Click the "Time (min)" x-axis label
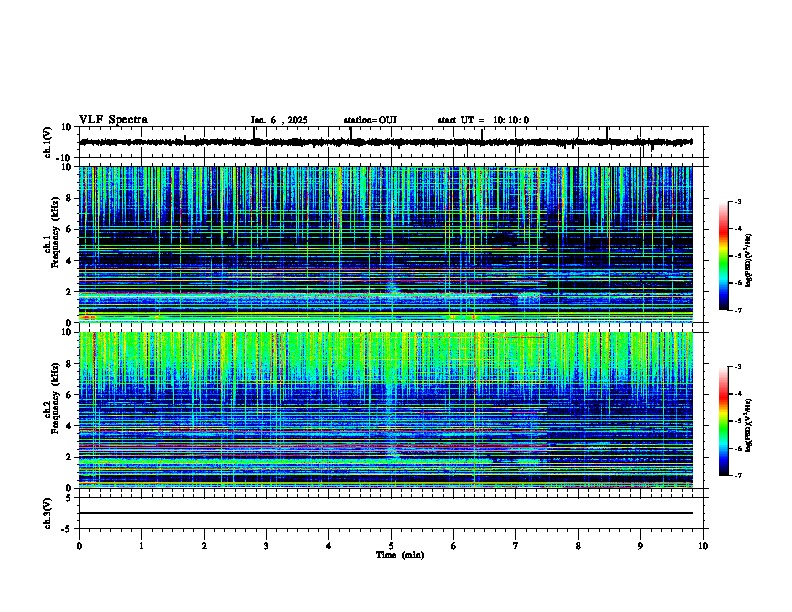792x612 pixels. pos(400,555)
